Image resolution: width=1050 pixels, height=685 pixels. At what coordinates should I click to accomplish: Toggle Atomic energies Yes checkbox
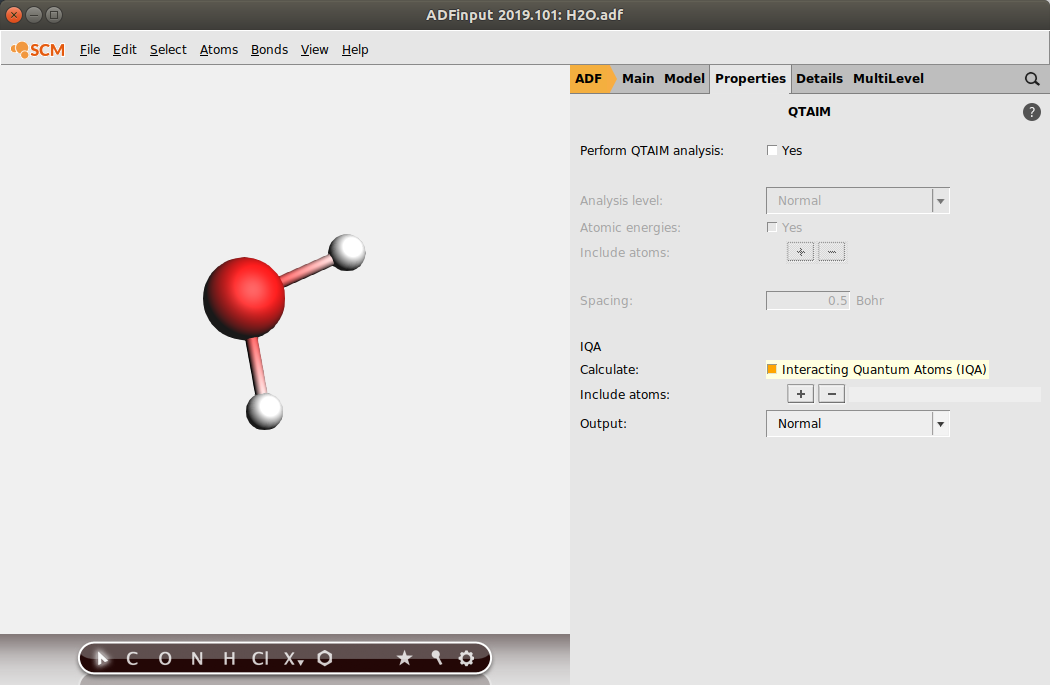pos(772,227)
